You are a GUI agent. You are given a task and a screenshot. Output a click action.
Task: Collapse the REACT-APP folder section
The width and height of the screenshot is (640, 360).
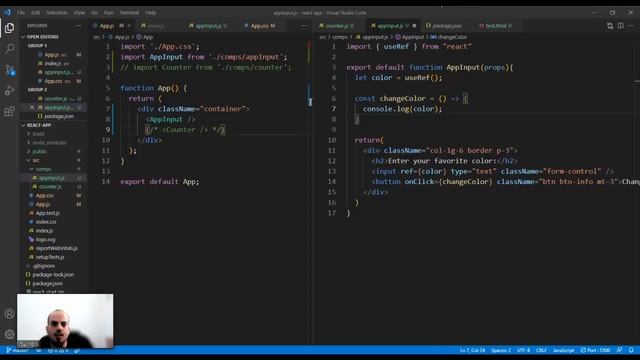point(38,125)
